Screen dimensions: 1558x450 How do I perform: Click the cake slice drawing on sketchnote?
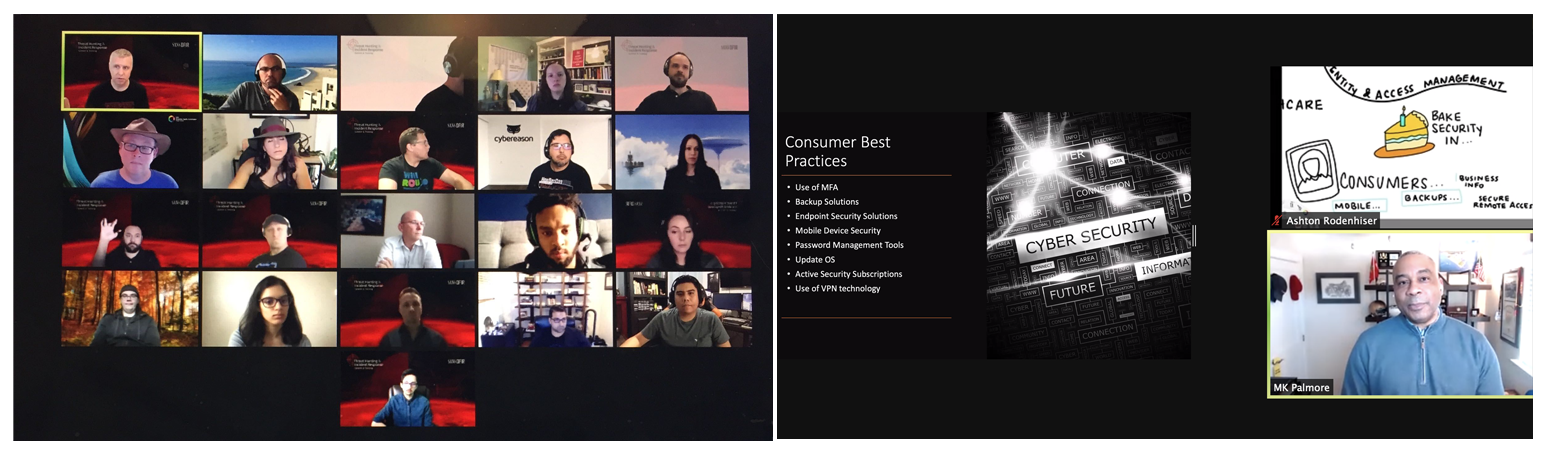click(x=1404, y=134)
